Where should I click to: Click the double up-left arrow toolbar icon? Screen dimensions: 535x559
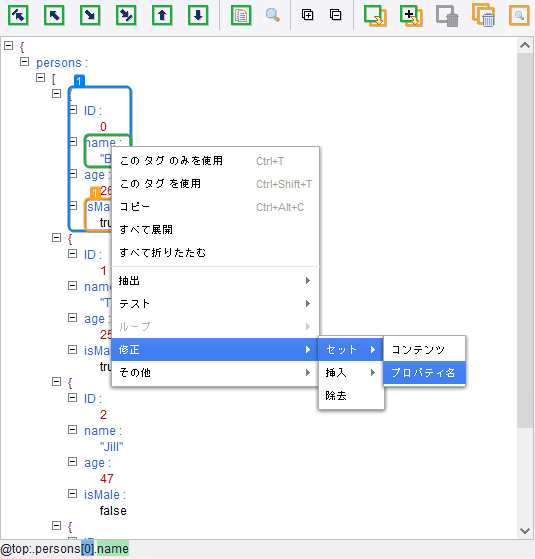18,15
